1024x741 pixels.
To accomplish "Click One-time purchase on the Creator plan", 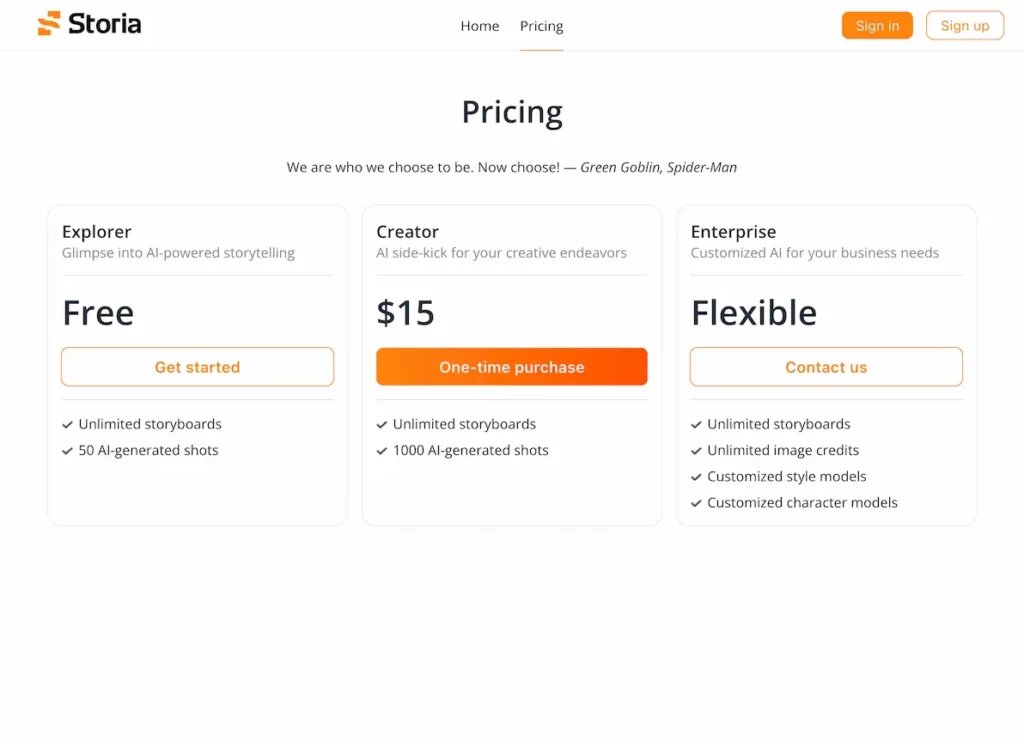I will coord(511,367).
